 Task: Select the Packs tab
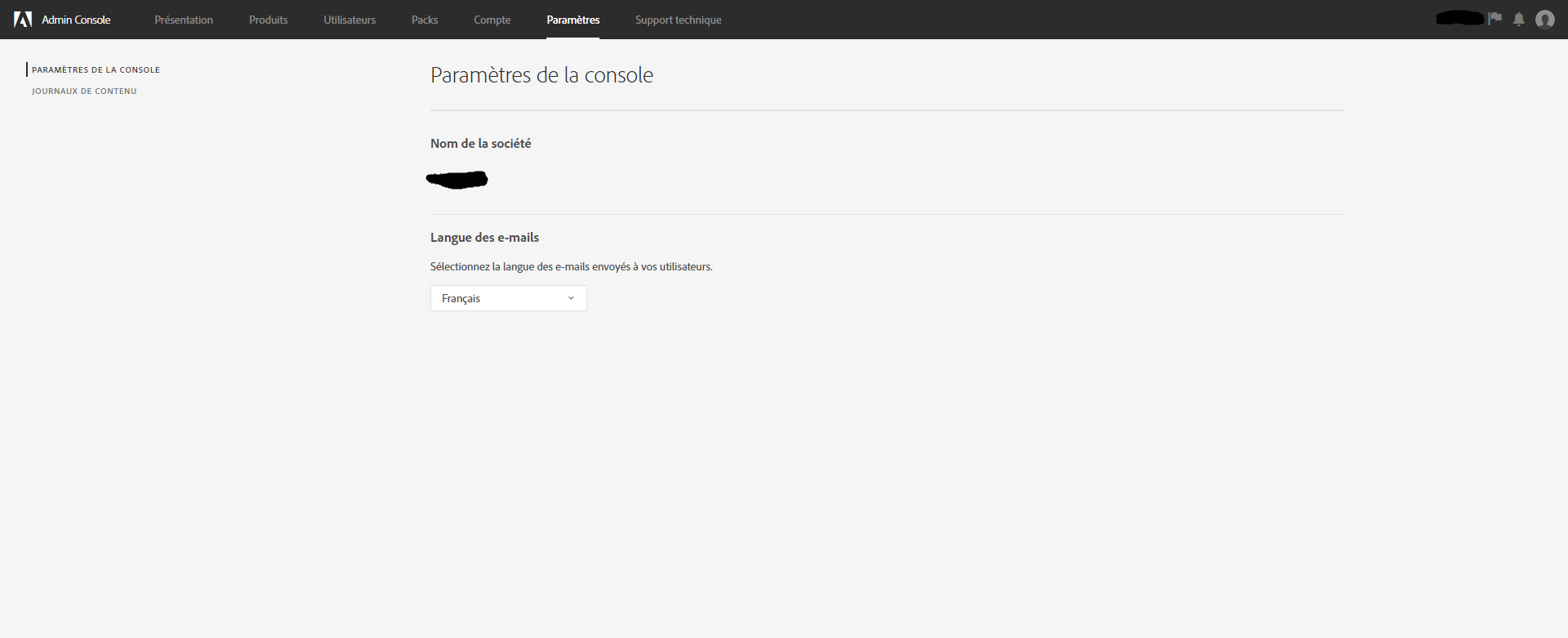[425, 20]
